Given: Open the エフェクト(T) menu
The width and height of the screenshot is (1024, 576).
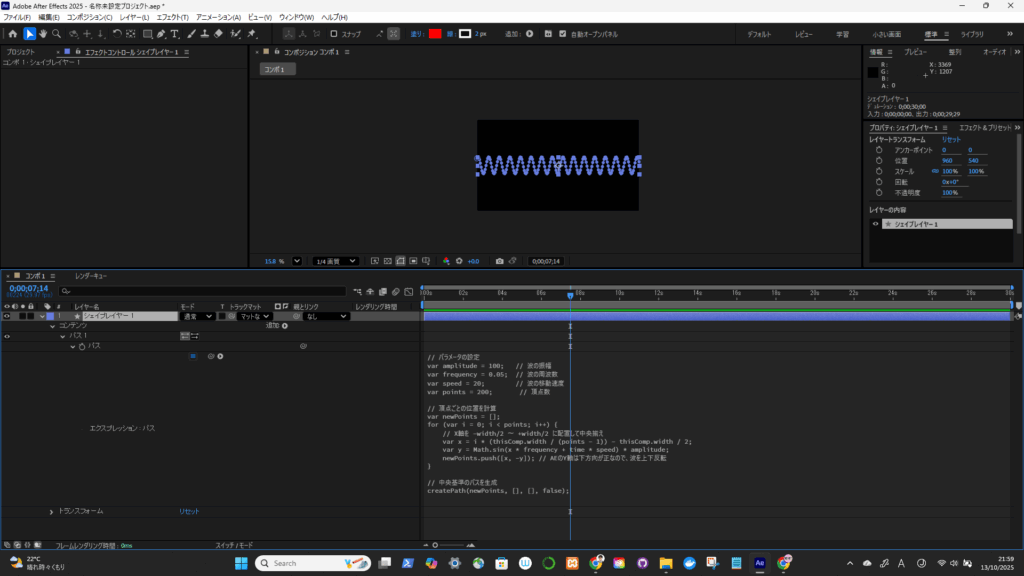Looking at the screenshot, I should click(x=173, y=18).
